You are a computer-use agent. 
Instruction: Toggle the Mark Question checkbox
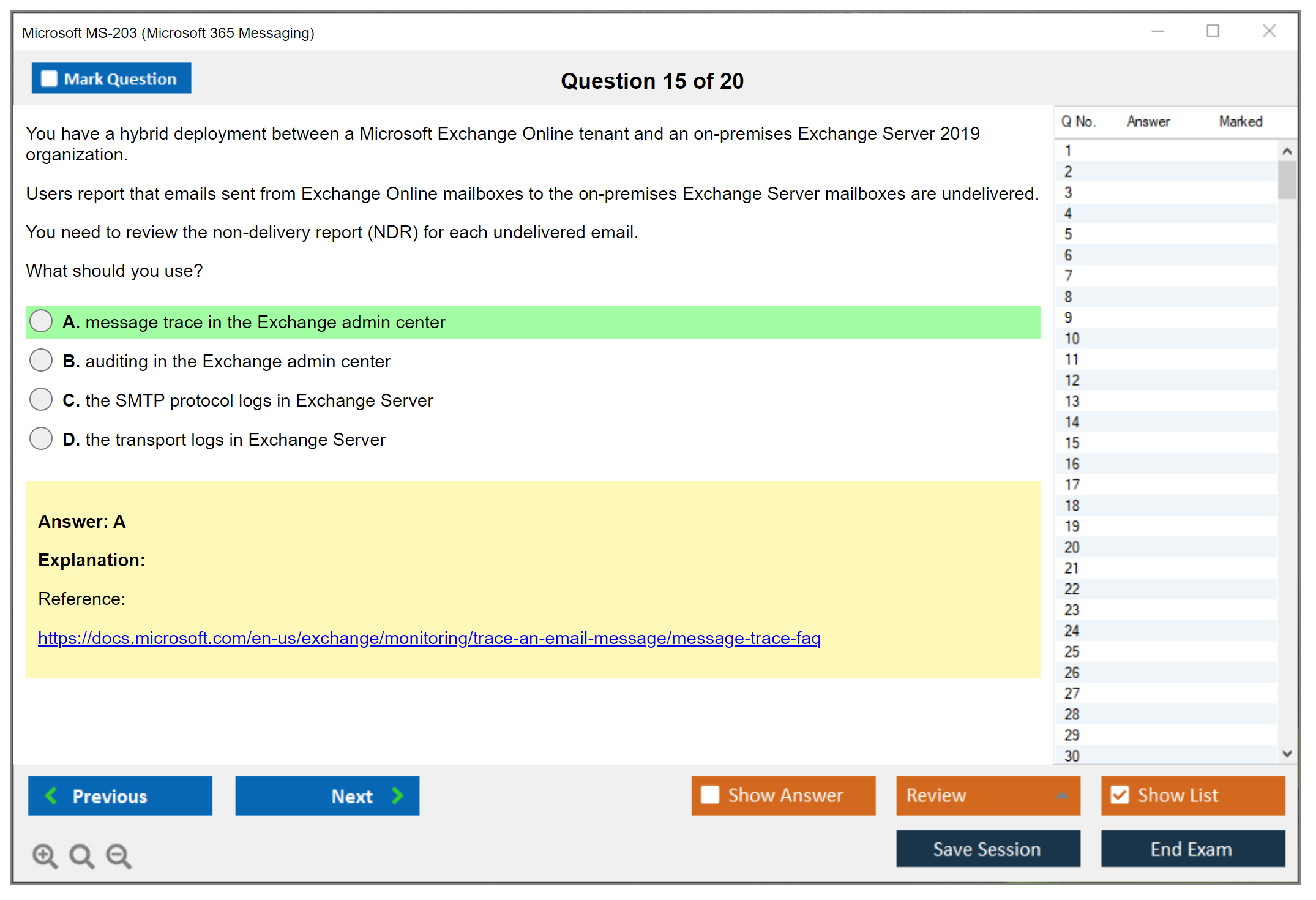[49, 78]
